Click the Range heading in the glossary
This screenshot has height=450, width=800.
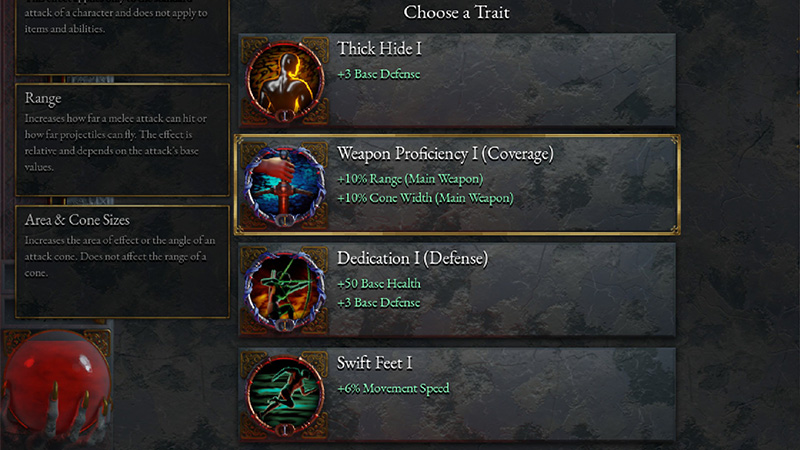tap(43, 98)
